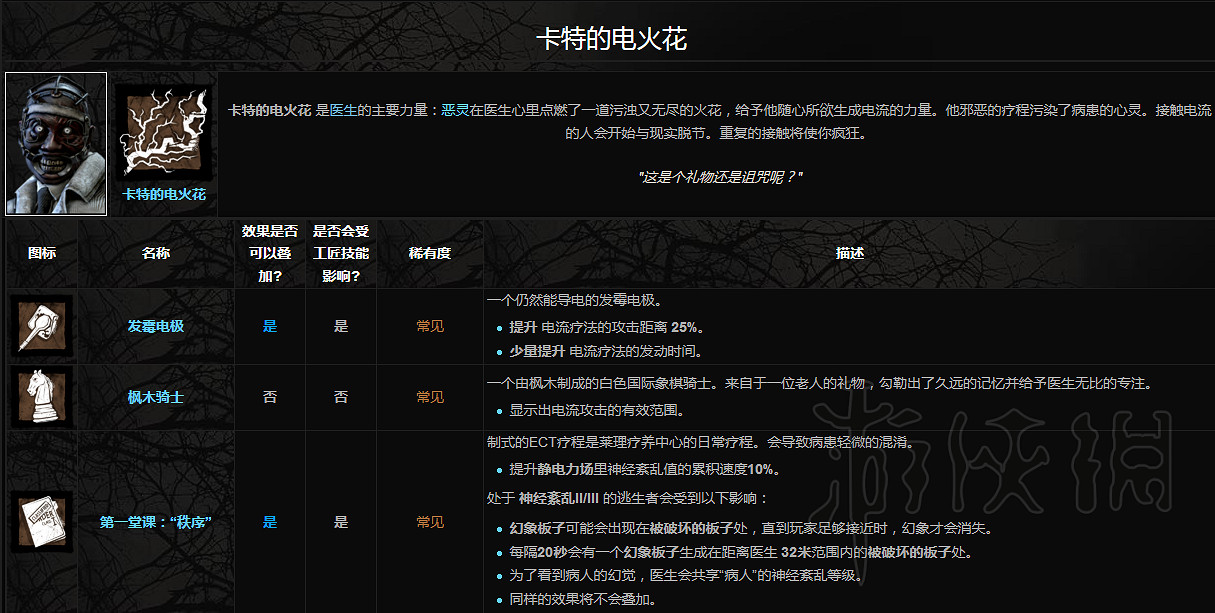Open the 第一堂课 classified books add-on icon
1215x613 pixels.
(41, 521)
